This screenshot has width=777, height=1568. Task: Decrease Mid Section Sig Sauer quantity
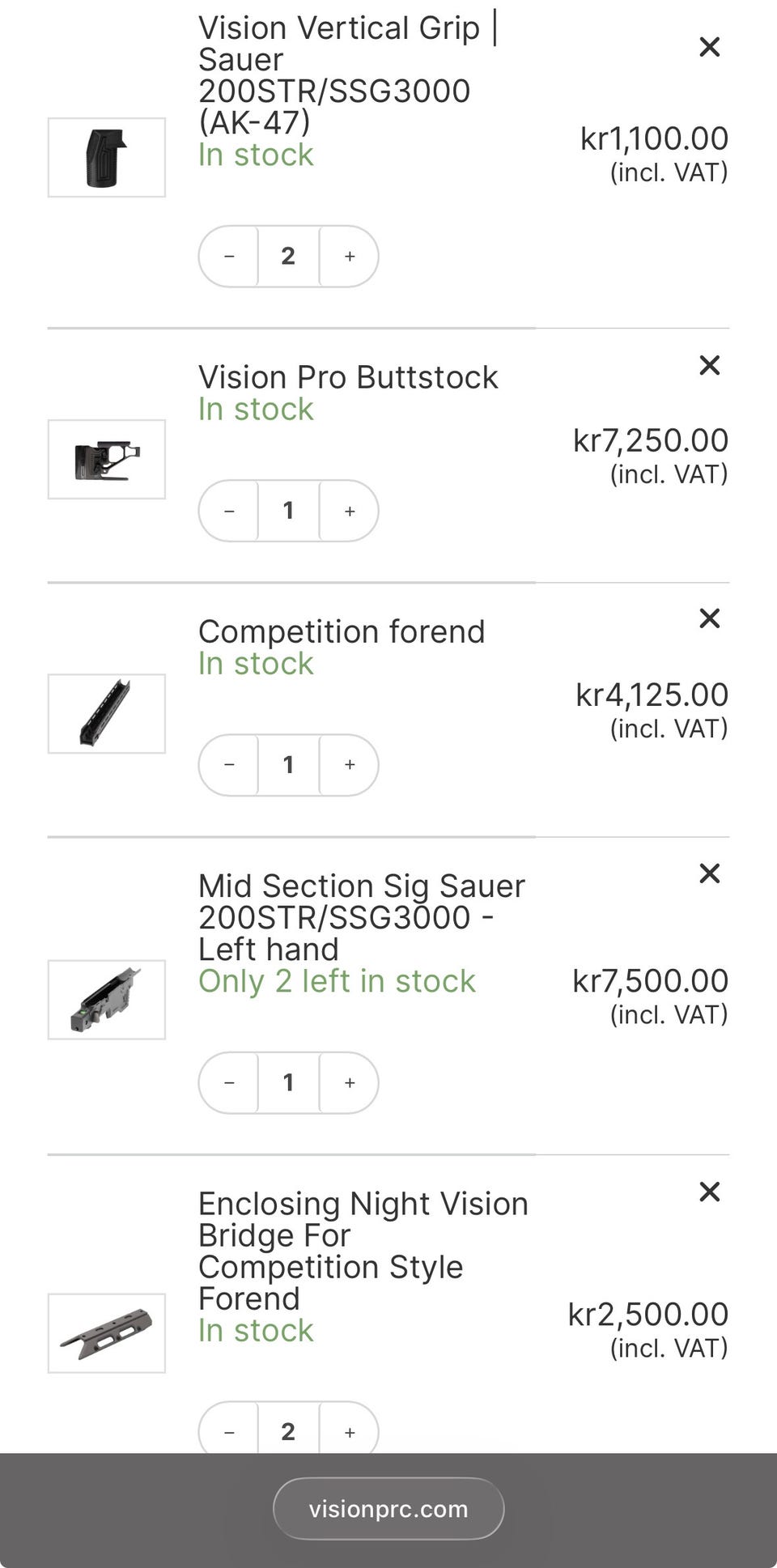point(229,1083)
